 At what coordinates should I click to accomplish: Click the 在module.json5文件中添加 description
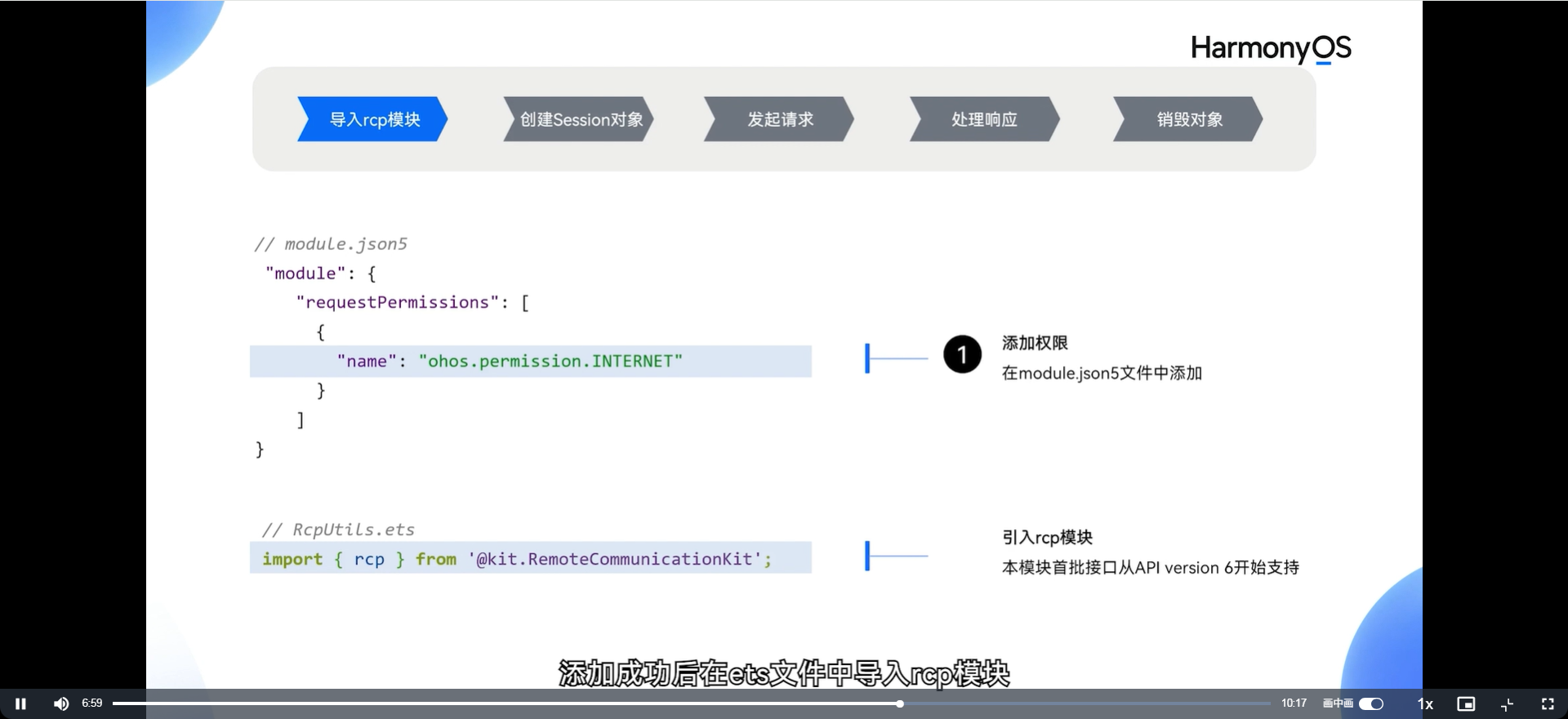(1102, 373)
